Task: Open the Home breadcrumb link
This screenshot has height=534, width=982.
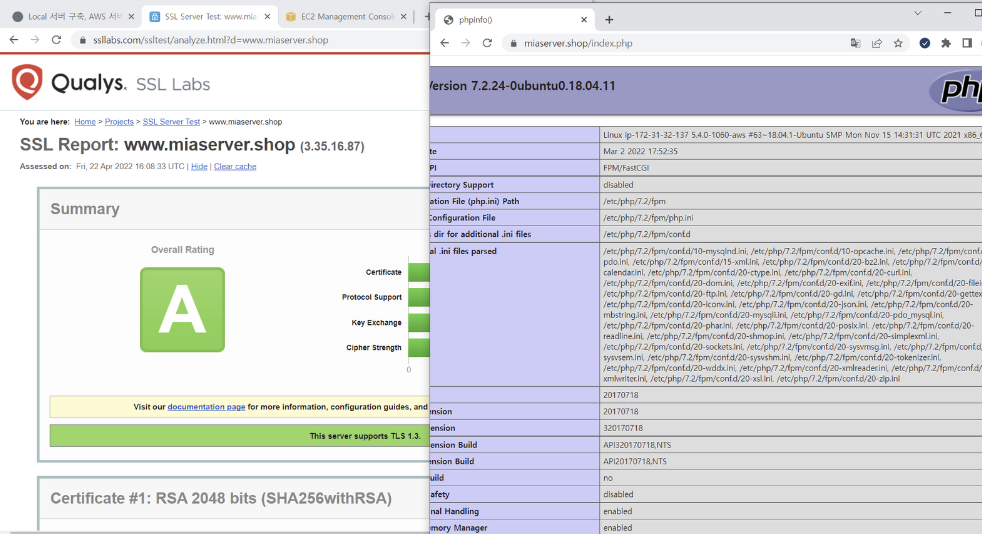Action: pos(85,122)
